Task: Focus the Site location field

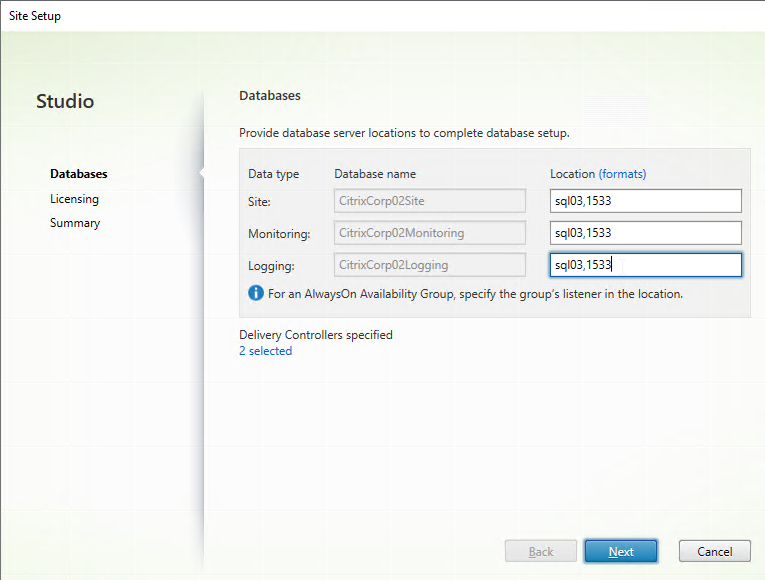Action: [x=645, y=201]
